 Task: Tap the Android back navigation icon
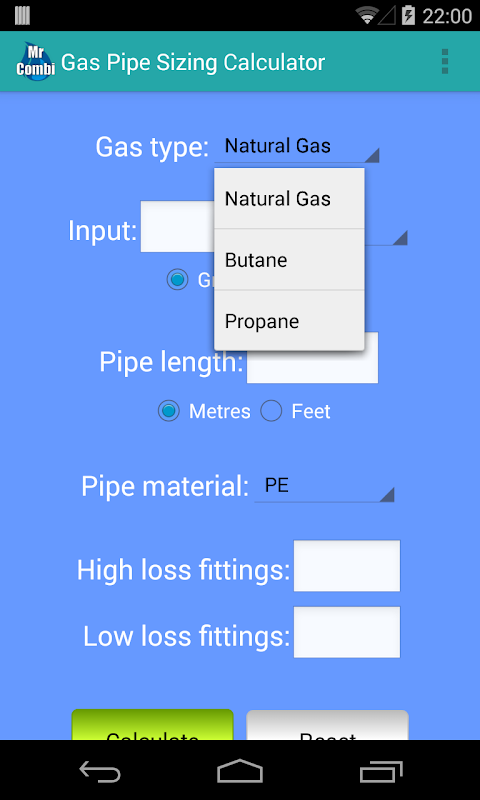coord(100,771)
